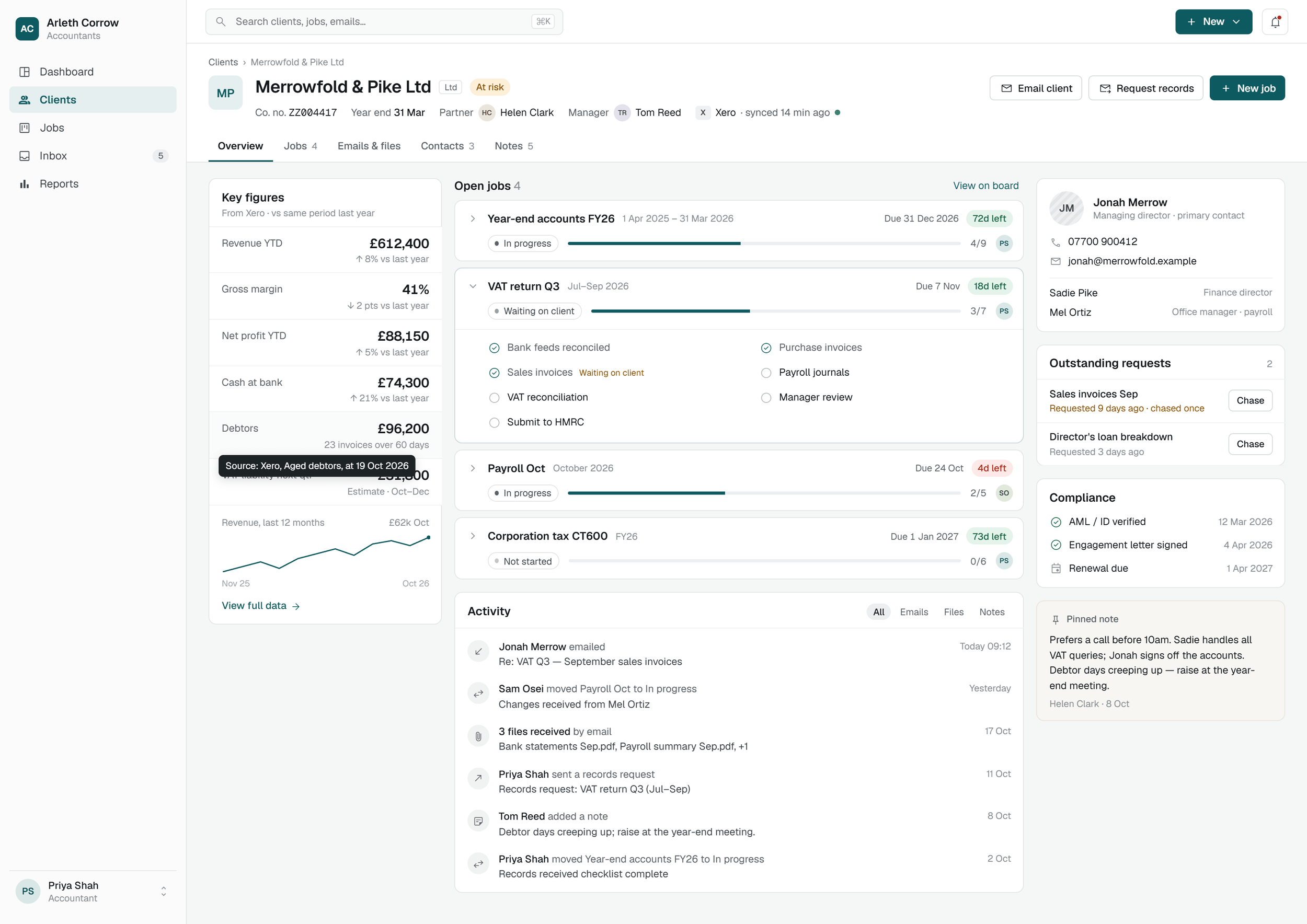
Task: Click the pin icon on Pinned note
Action: 1056,620
